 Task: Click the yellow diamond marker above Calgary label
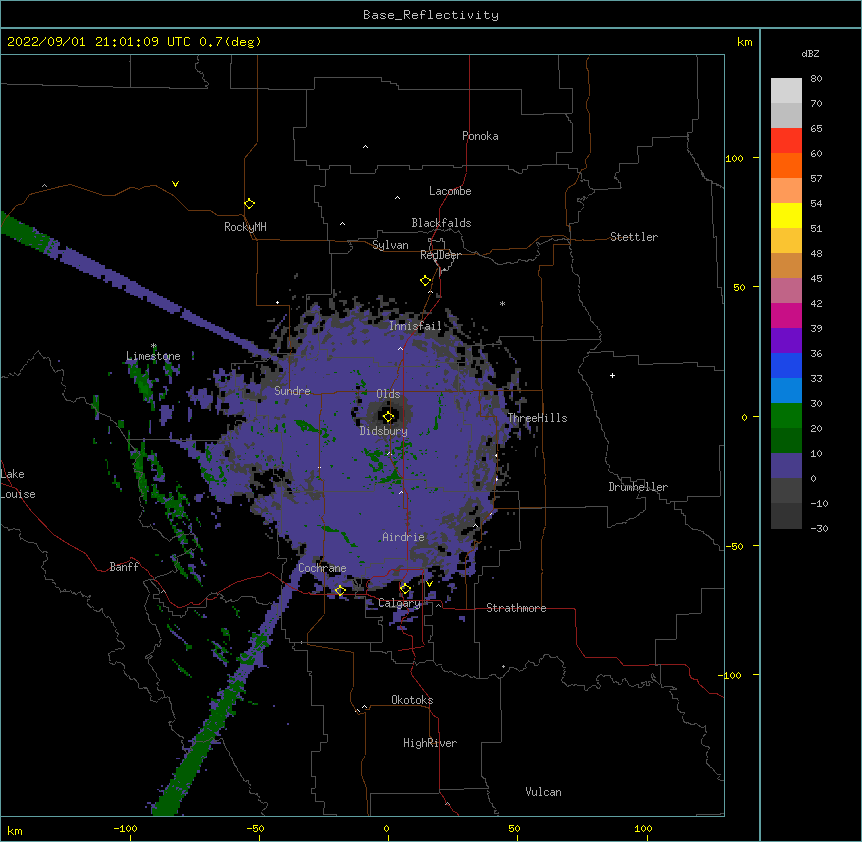coord(405,589)
